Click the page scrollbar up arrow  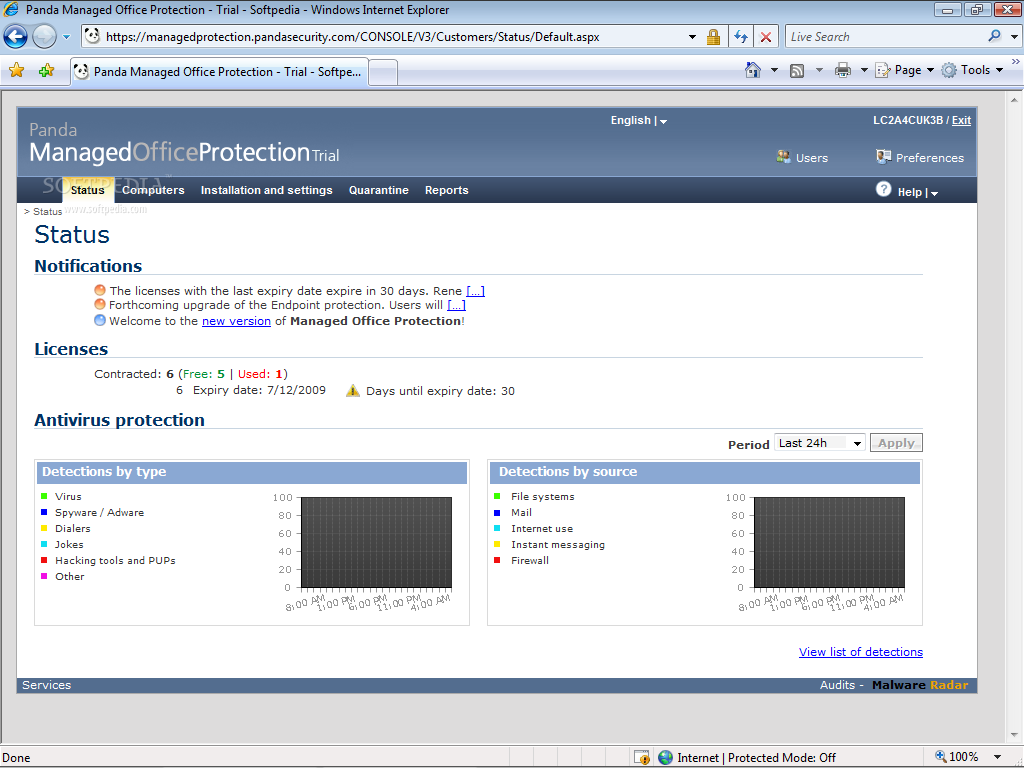(x=1014, y=100)
